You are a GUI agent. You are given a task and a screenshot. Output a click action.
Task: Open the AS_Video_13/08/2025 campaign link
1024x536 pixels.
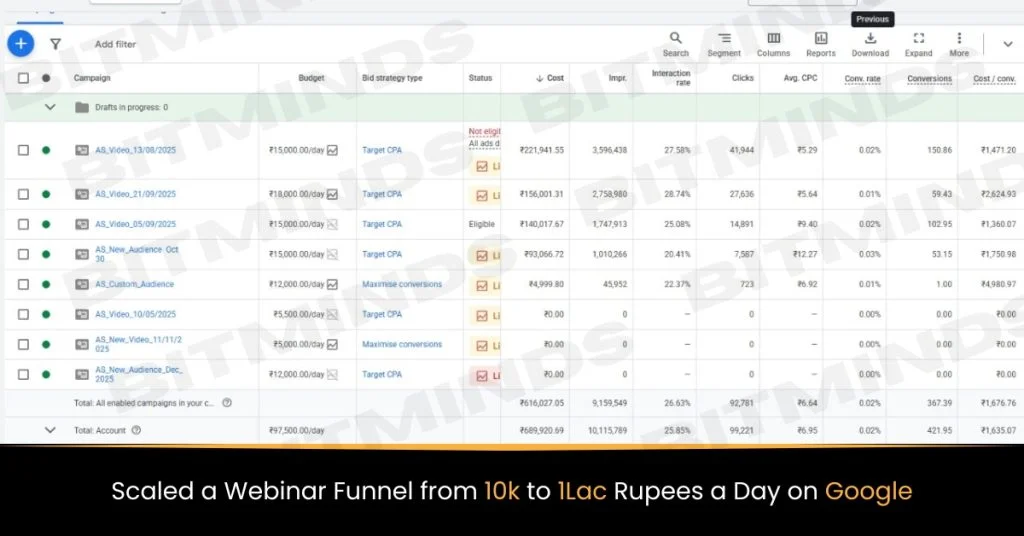[135, 150]
